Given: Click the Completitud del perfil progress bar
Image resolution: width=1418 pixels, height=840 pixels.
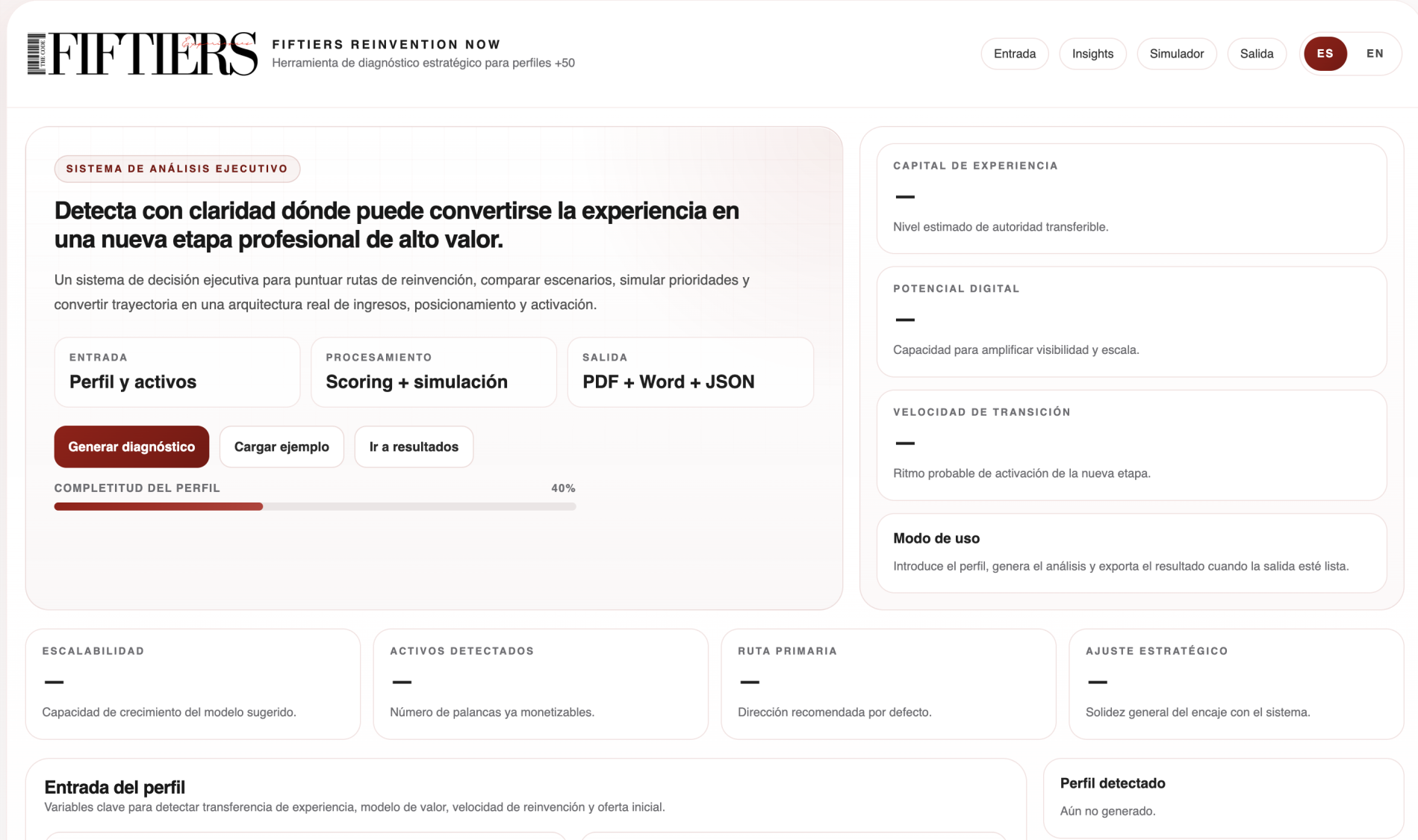Looking at the screenshot, I should pos(314,506).
